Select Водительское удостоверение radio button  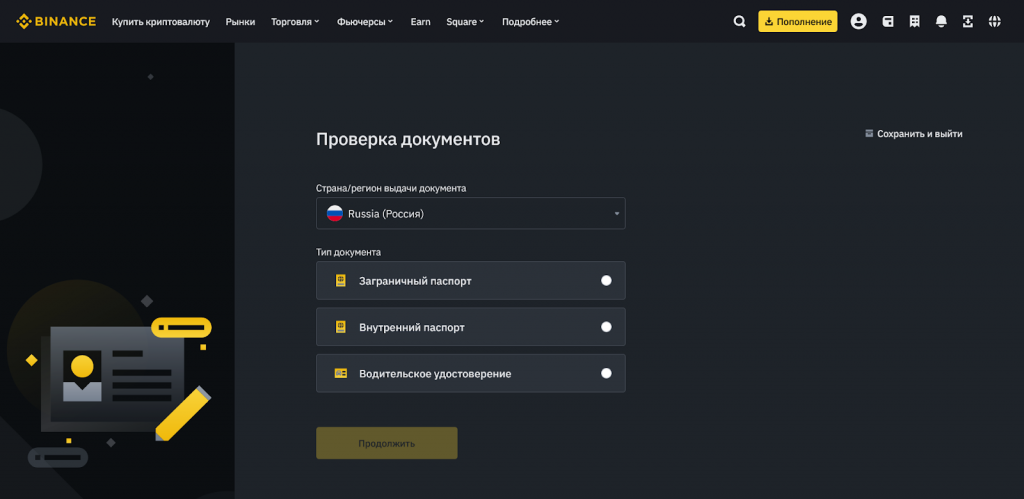click(606, 374)
